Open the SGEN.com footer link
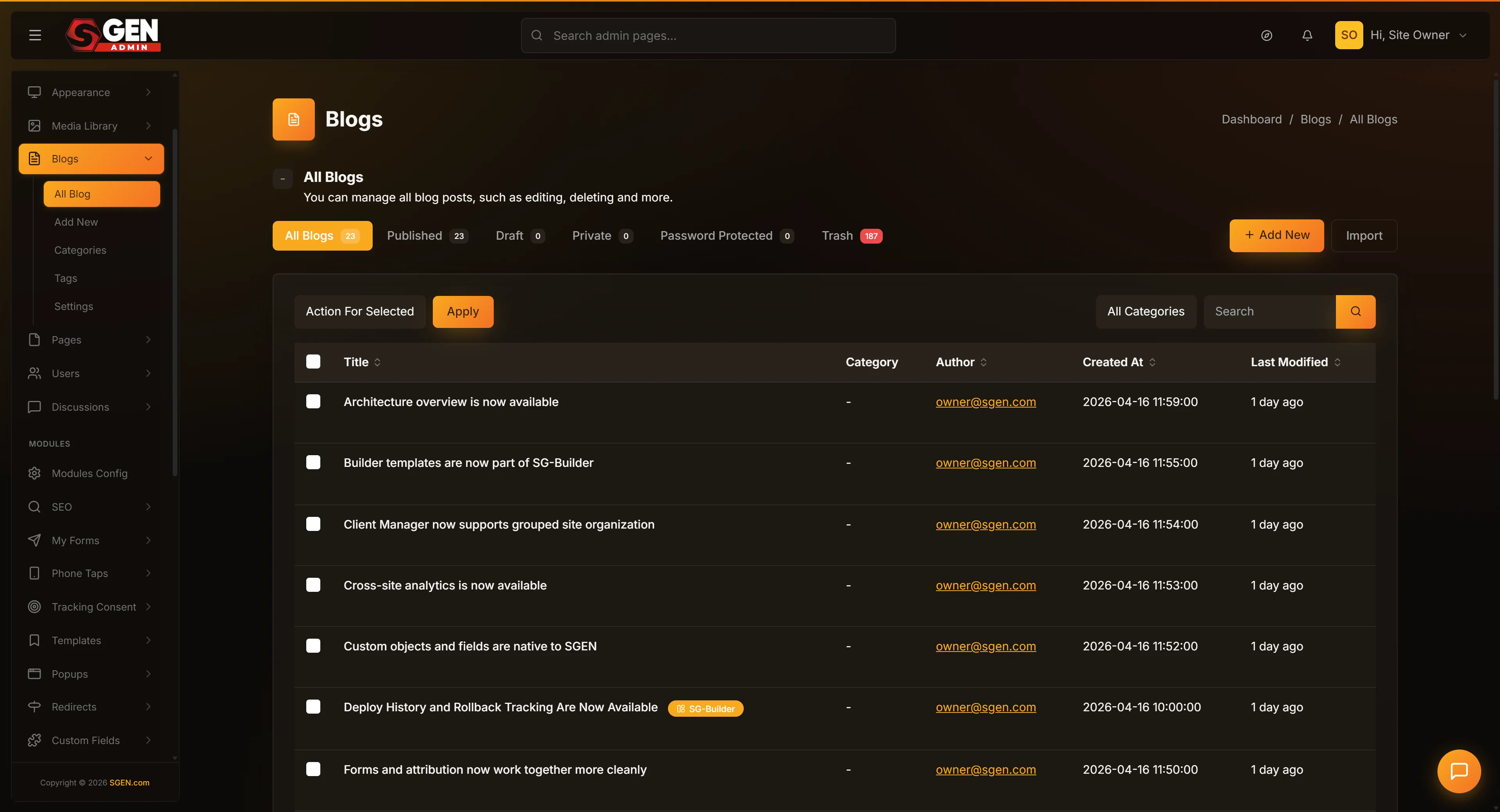Screen dimensions: 1500x812 click(x=129, y=782)
